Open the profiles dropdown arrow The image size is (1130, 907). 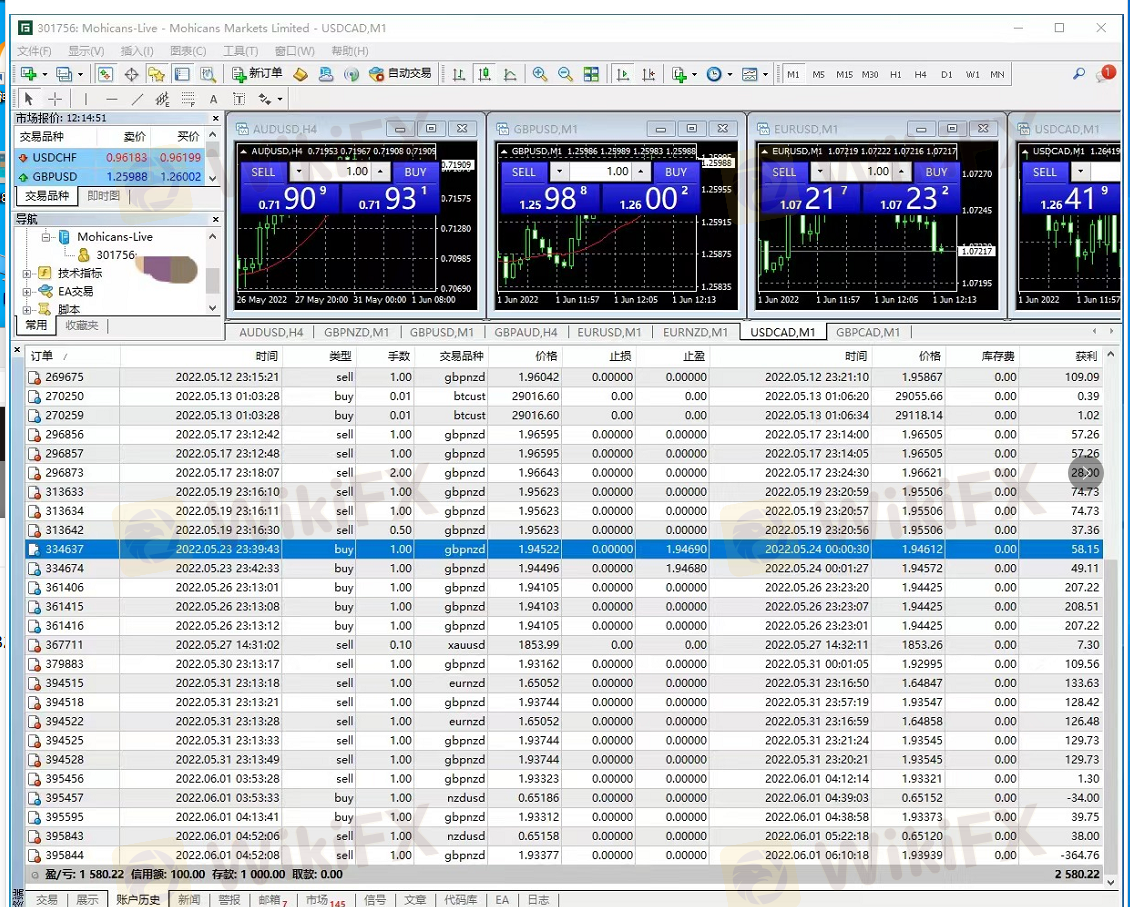80,74
